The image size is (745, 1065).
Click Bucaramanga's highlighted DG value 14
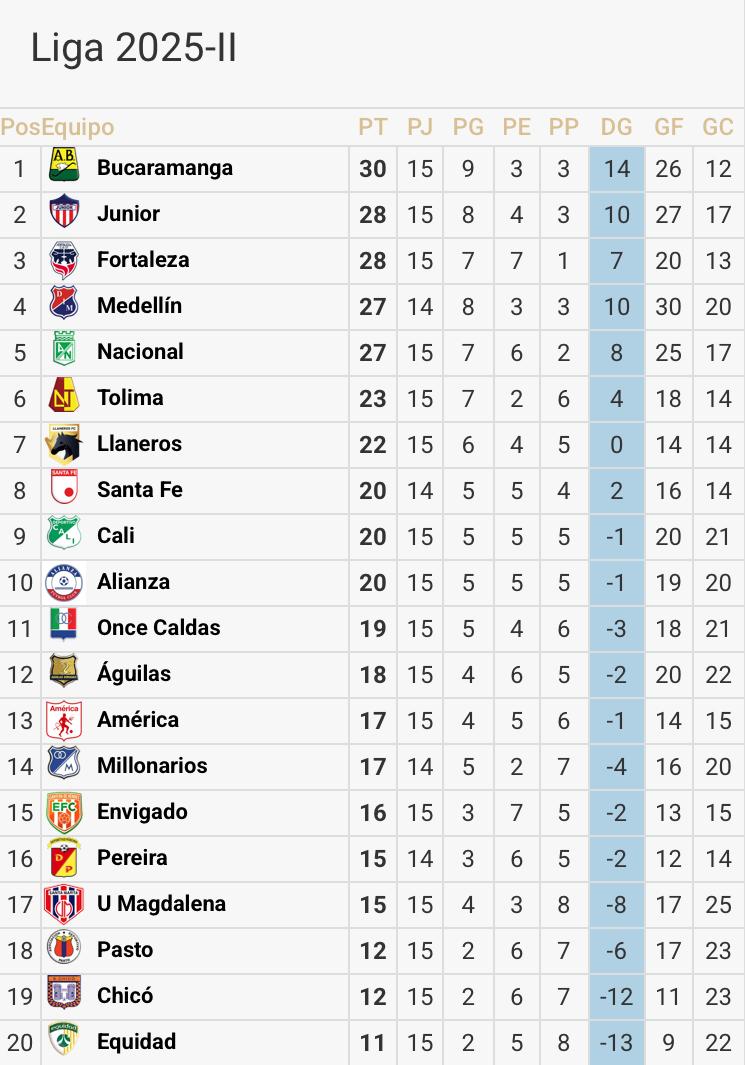tap(616, 168)
